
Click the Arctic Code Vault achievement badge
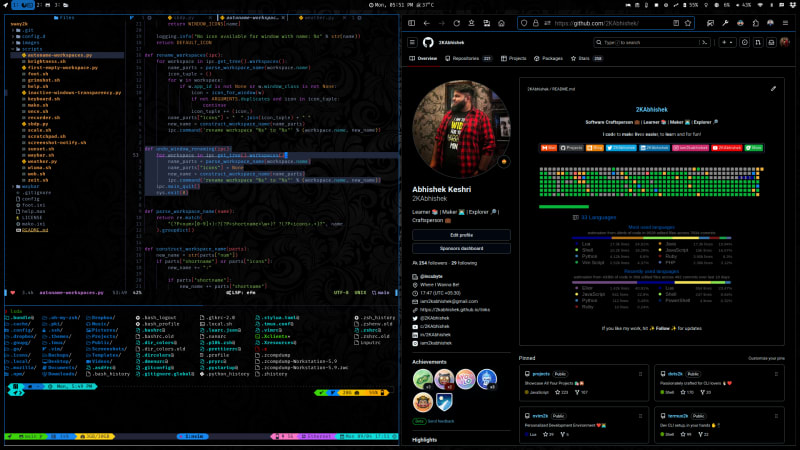[444, 402]
